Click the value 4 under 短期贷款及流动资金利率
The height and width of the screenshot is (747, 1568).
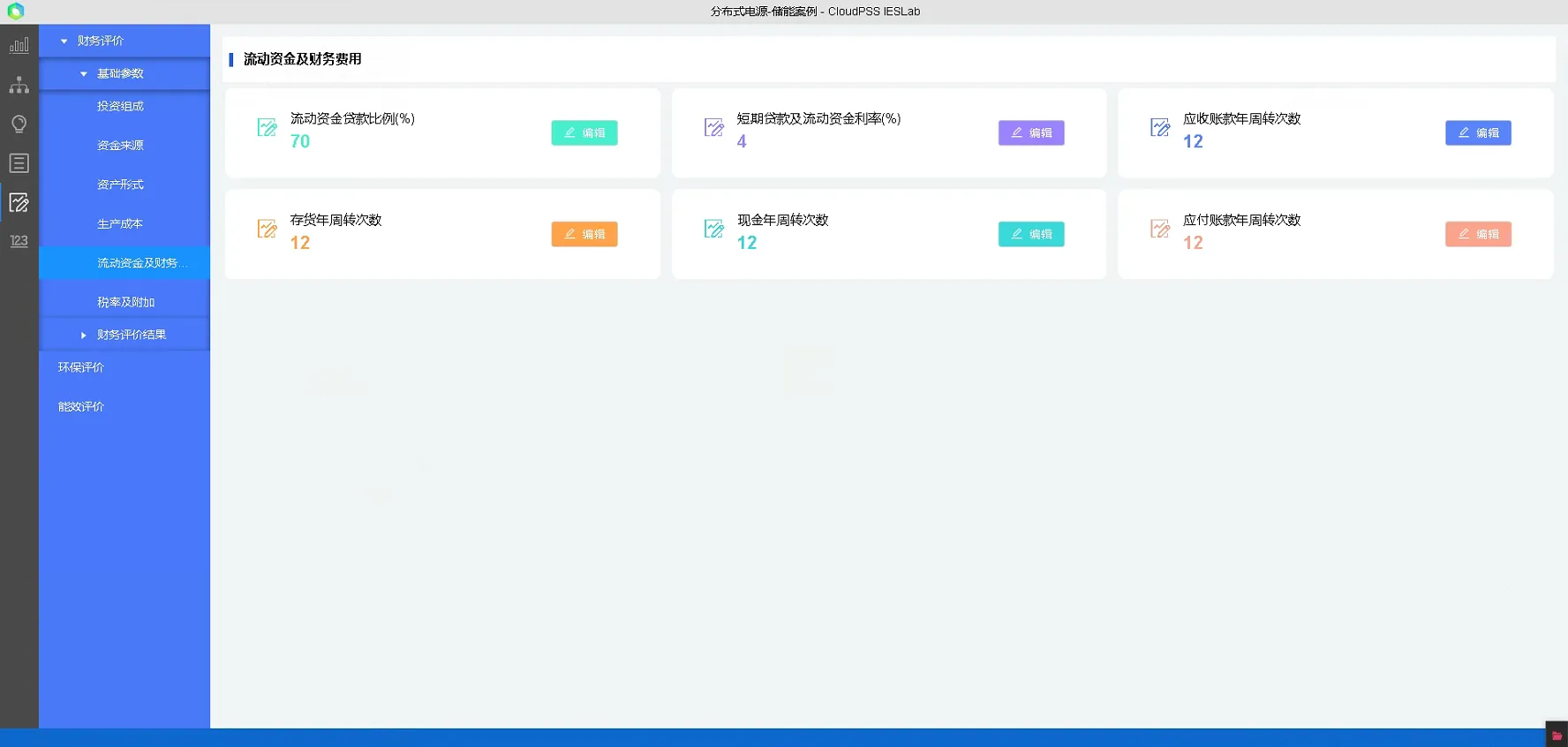click(742, 141)
